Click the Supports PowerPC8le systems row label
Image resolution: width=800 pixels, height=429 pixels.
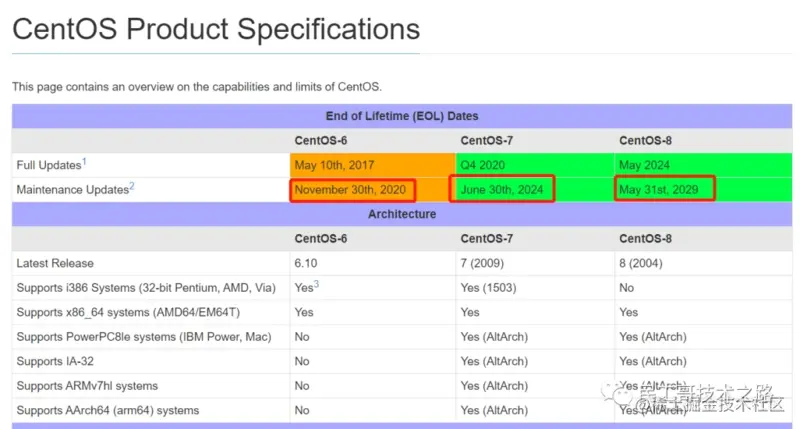[x=144, y=337]
